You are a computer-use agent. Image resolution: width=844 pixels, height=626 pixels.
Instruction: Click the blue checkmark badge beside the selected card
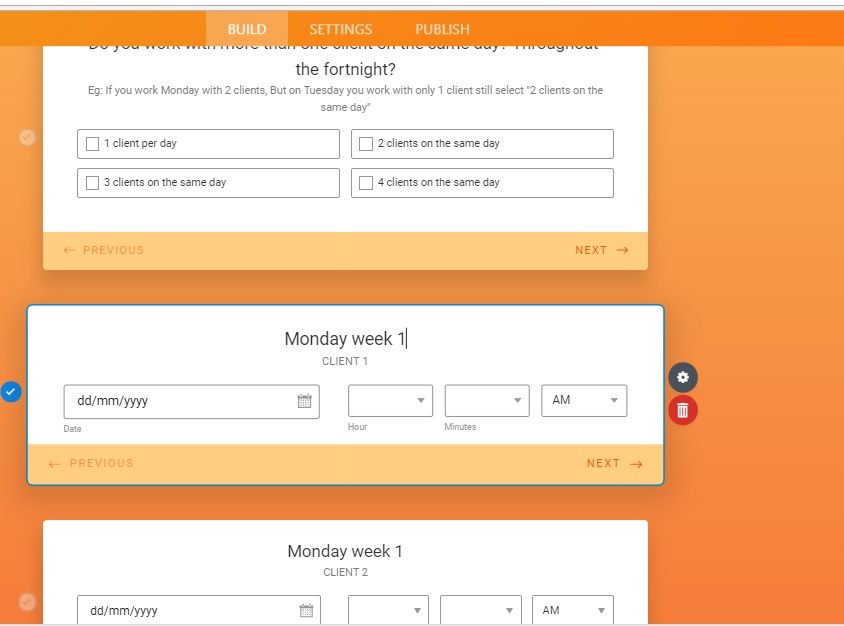click(9, 391)
